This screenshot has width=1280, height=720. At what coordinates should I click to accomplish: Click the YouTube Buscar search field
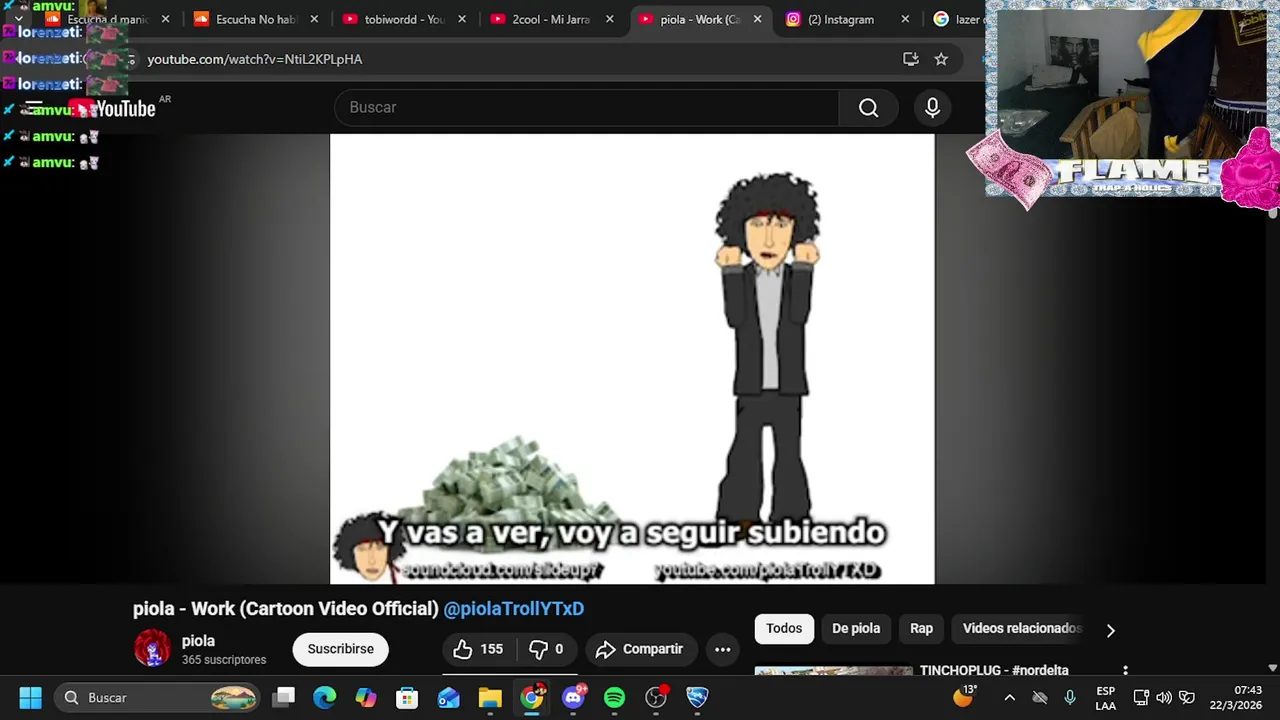click(587, 108)
